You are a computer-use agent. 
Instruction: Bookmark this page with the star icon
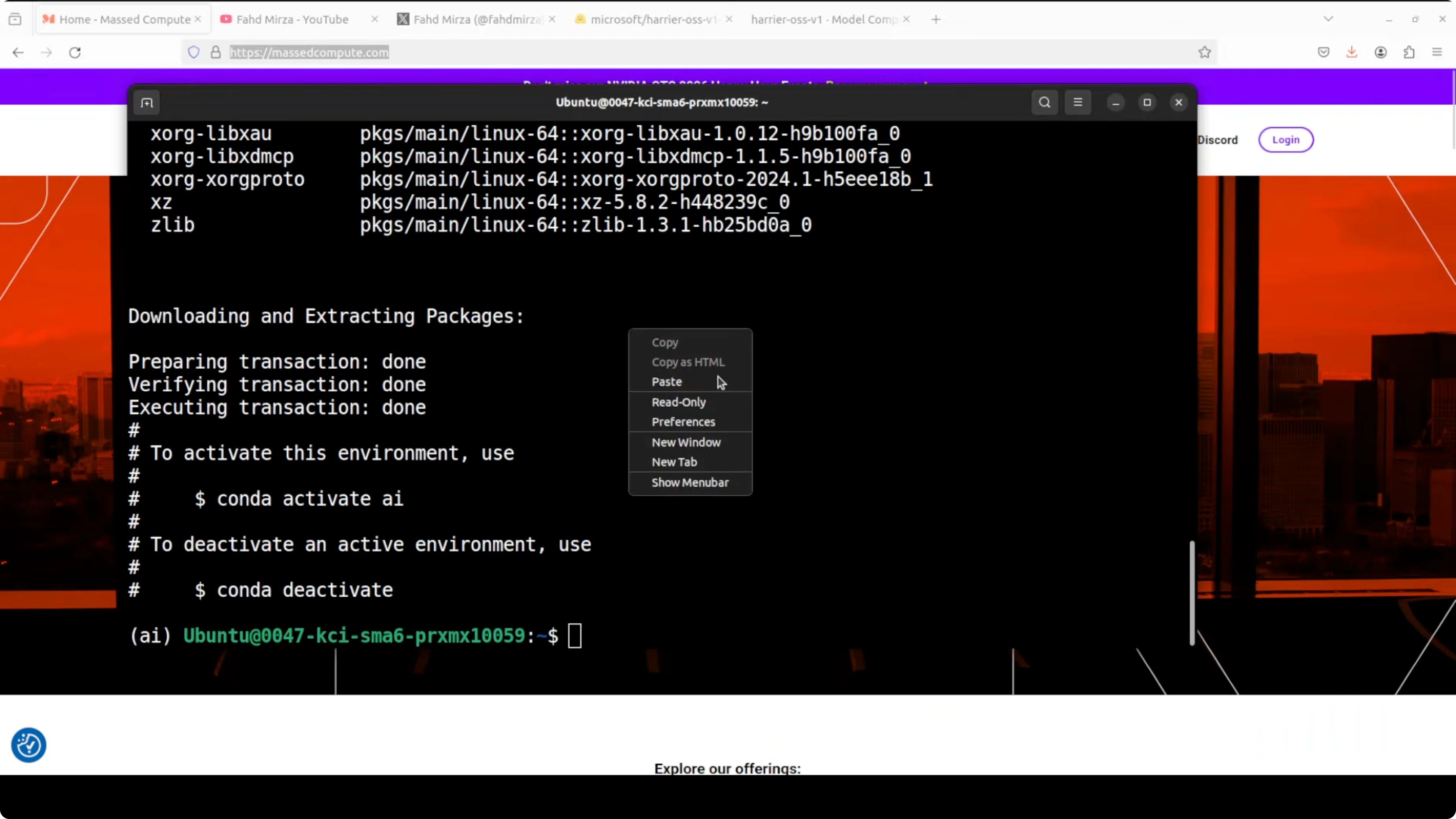pos(1204,53)
